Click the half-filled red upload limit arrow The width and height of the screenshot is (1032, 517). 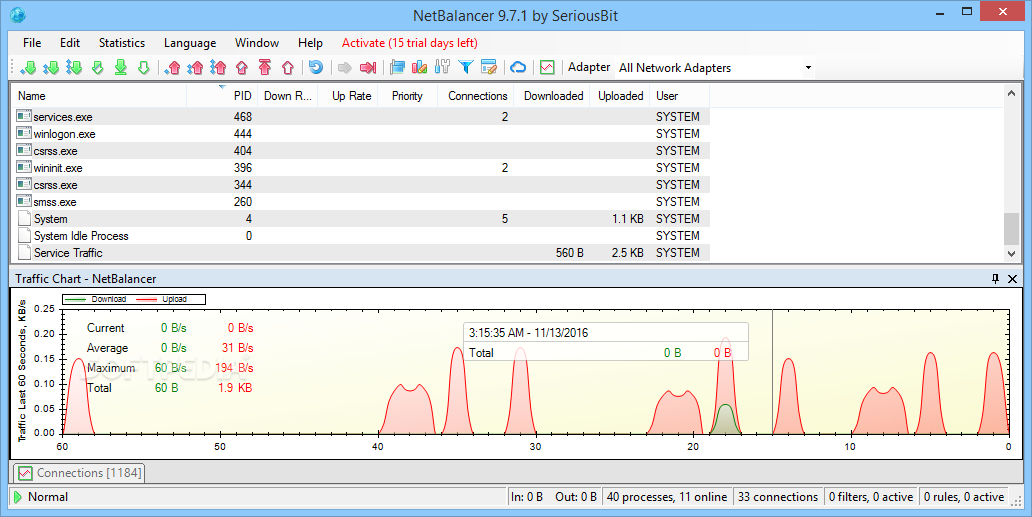[242, 67]
